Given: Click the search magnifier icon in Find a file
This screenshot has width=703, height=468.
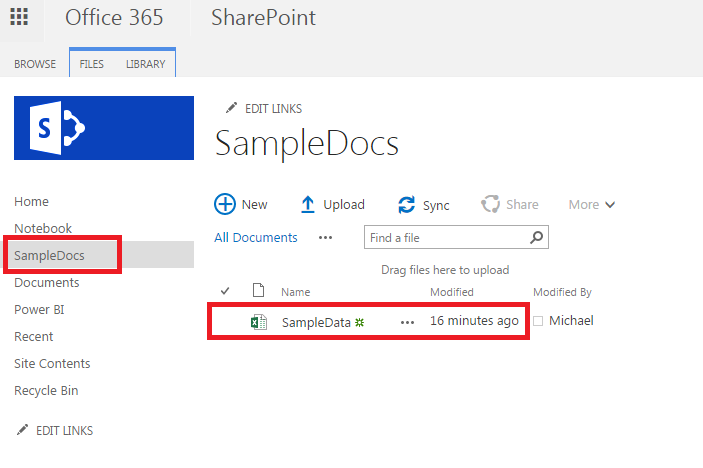Looking at the screenshot, I should click(536, 237).
